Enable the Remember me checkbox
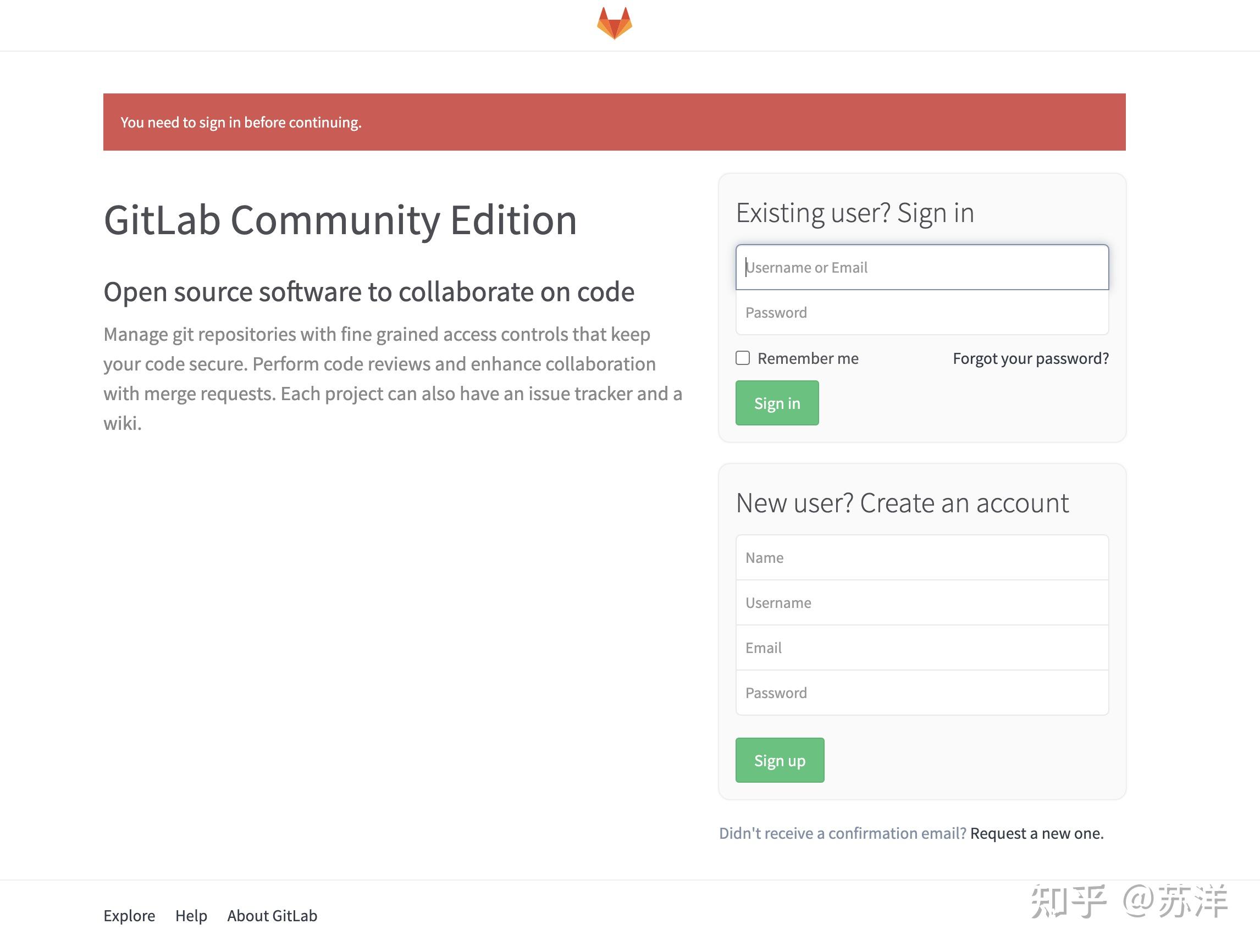The height and width of the screenshot is (952, 1260). [743, 358]
